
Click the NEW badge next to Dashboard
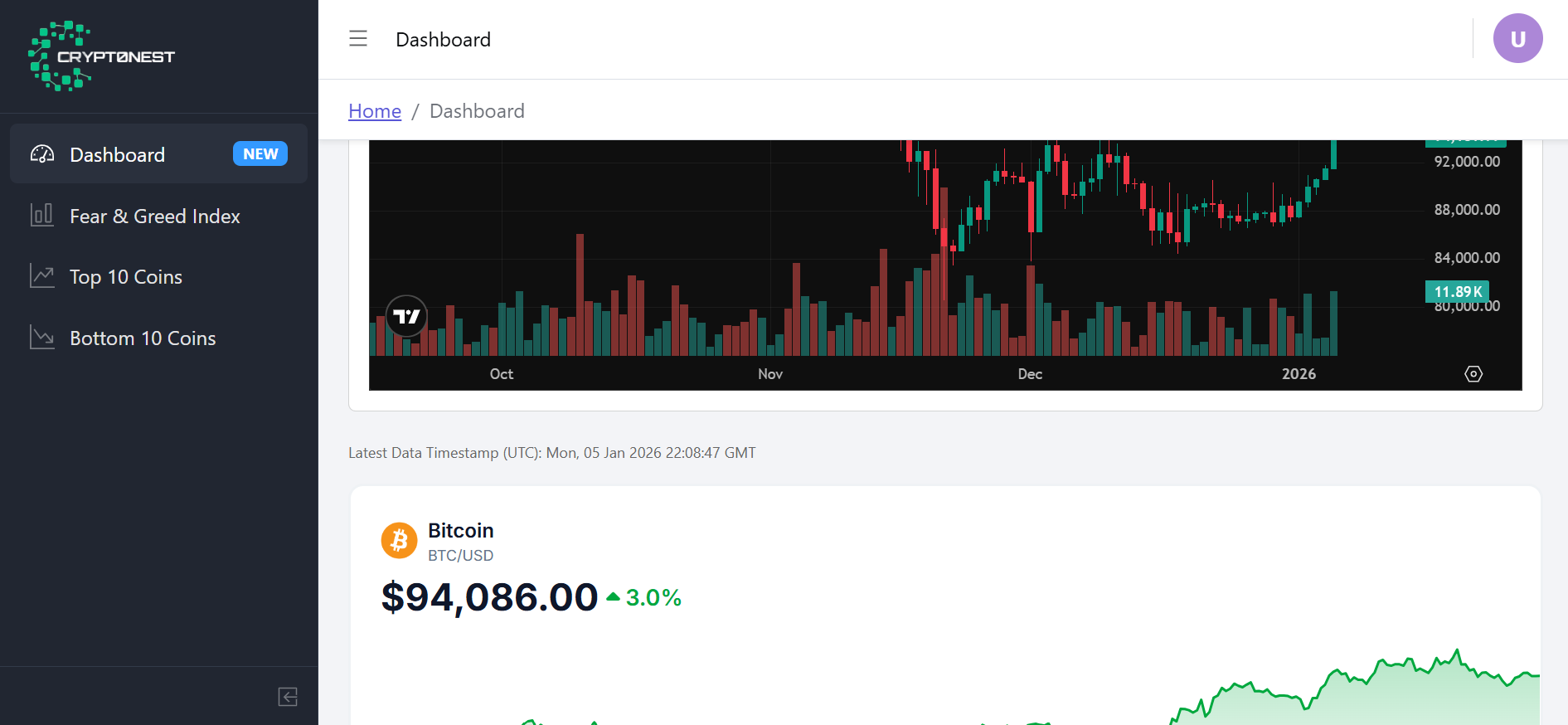coord(260,153)
